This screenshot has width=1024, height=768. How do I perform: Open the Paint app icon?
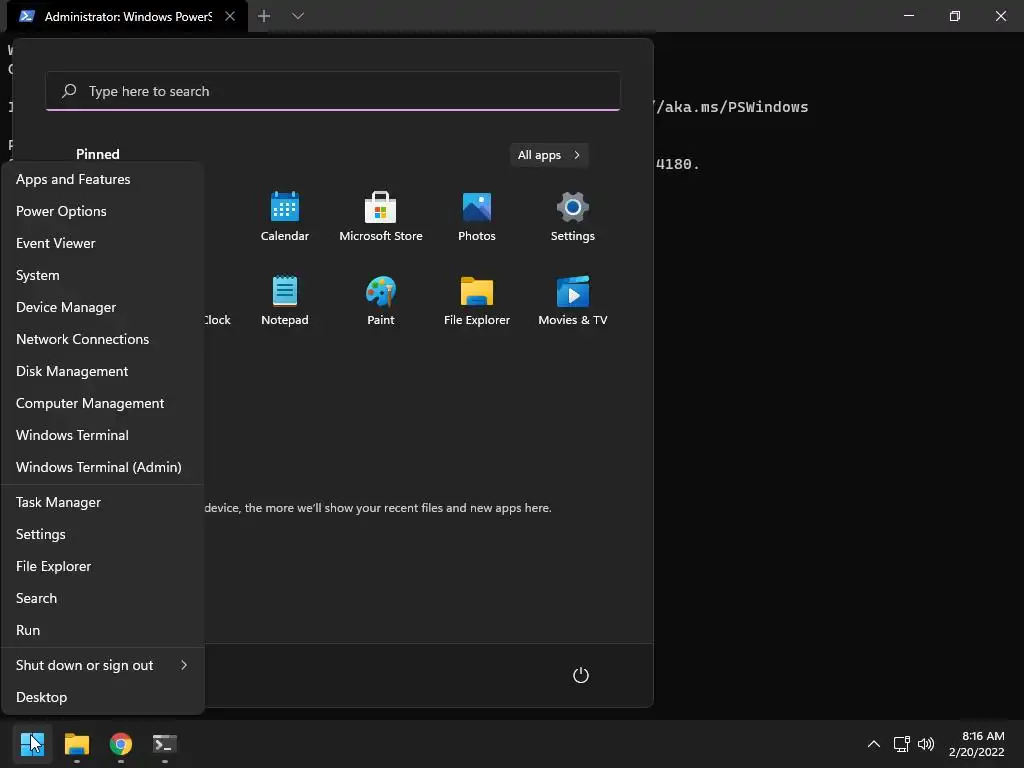pos(381,300)
